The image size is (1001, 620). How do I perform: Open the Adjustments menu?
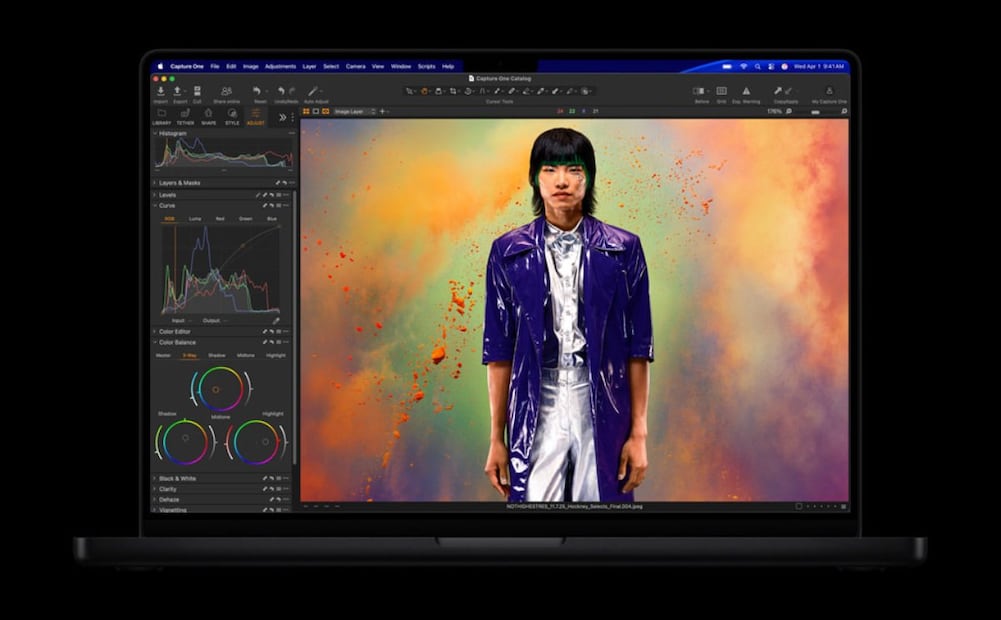[x=283, y=65]
